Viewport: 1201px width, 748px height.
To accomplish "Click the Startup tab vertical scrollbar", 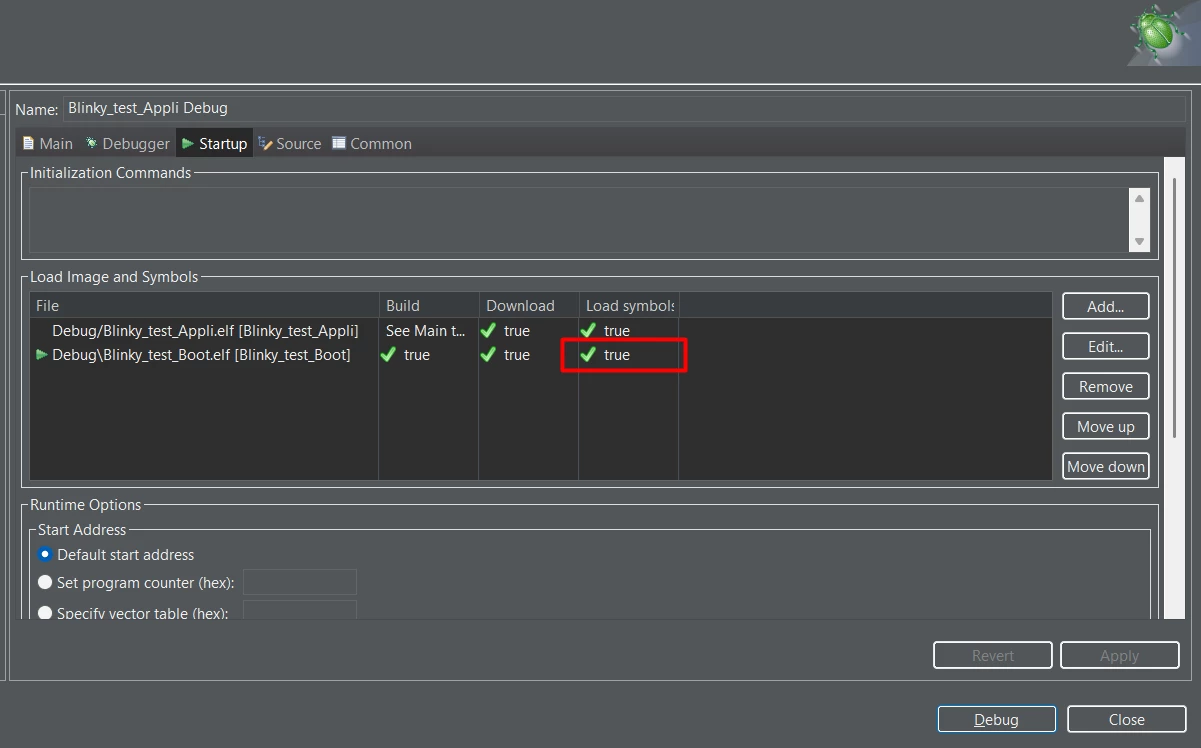I will [x=1175, y=306].
